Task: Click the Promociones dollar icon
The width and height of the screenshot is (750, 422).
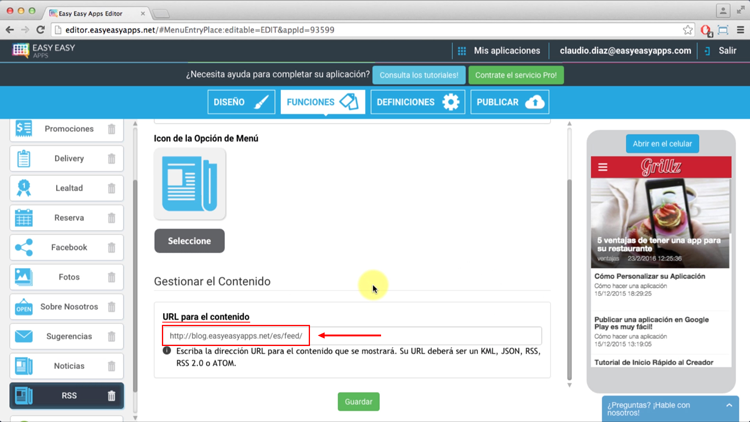Action: (x=23, y=128)
